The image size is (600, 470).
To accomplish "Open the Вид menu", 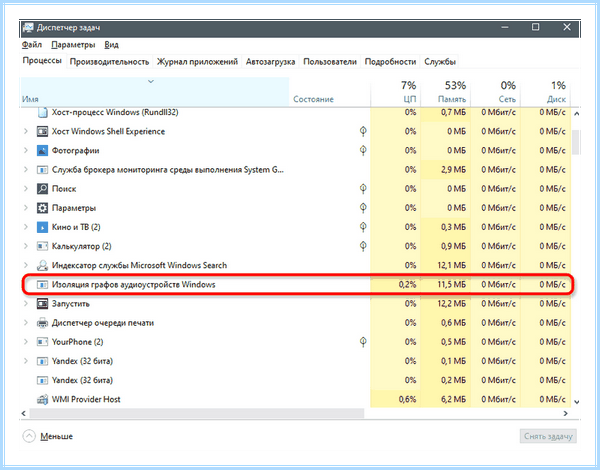I will [111, 45].
